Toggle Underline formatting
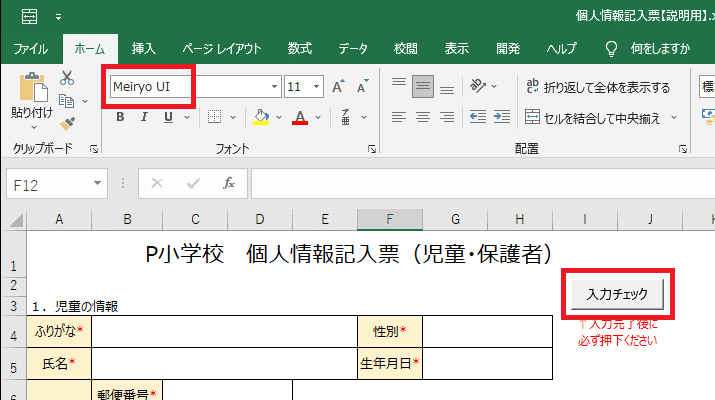This screenshot has width=715, height=400. tap(168, 117)
